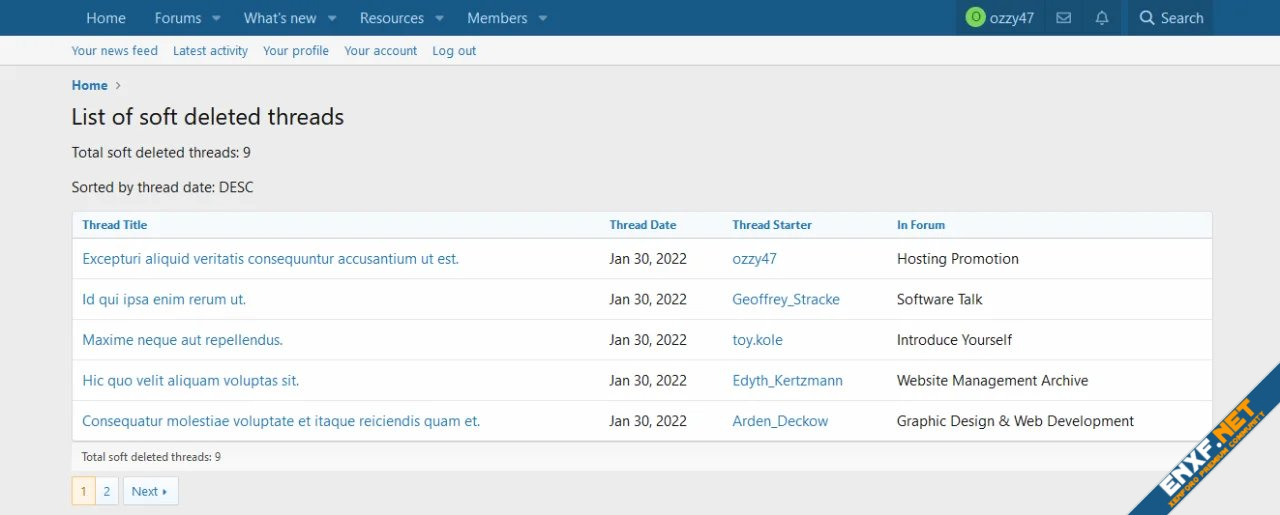
Task: Open Latest activity sub-navigation link
Action: point(210,51)
